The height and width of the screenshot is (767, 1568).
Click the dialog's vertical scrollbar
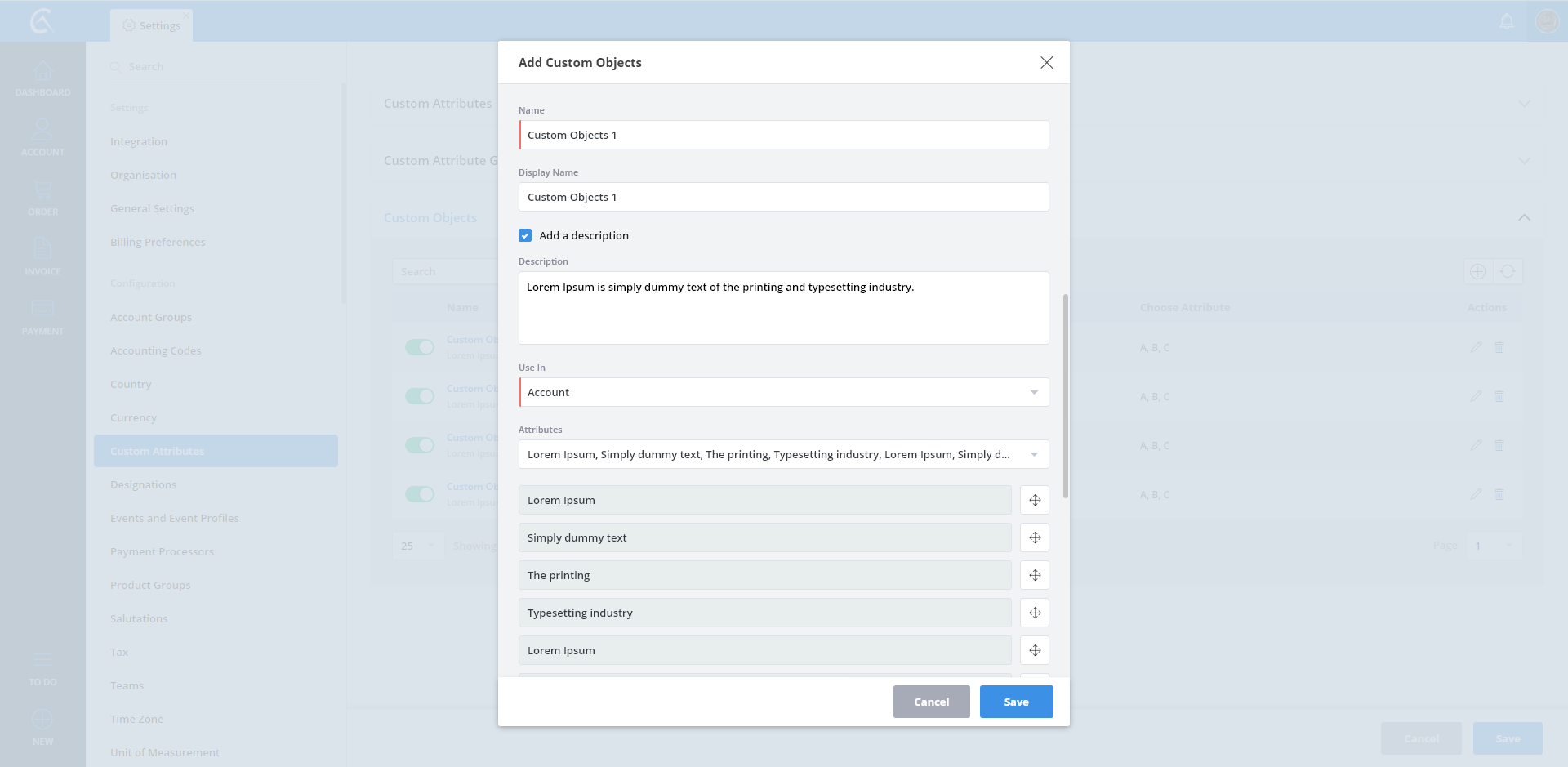click(1065, 396)
